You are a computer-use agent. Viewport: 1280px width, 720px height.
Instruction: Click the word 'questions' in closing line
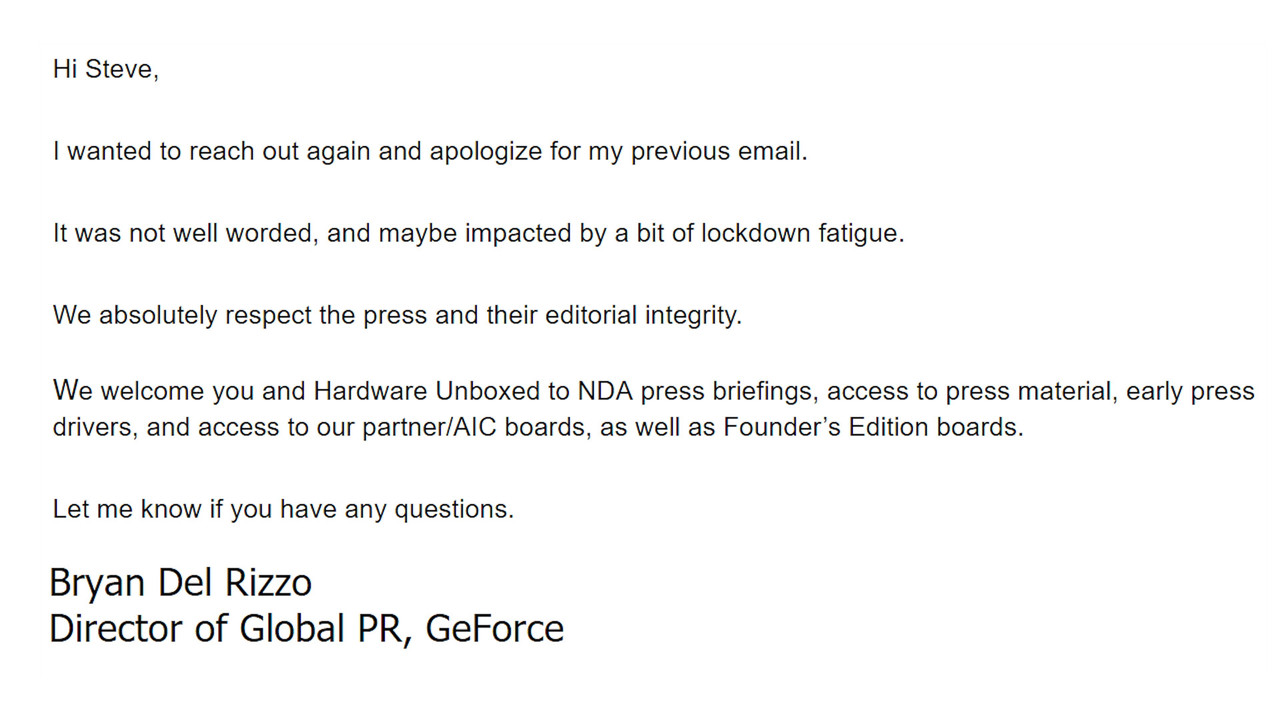pos(452,509)
